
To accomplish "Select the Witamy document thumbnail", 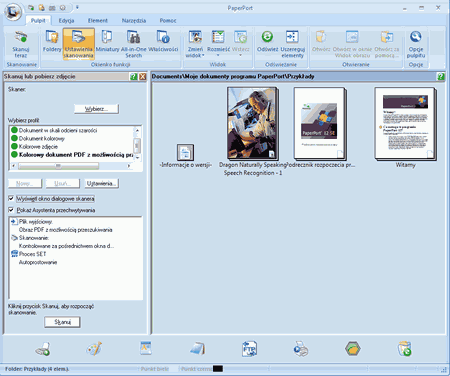I will pyautogui.click(x=405, y=123).
